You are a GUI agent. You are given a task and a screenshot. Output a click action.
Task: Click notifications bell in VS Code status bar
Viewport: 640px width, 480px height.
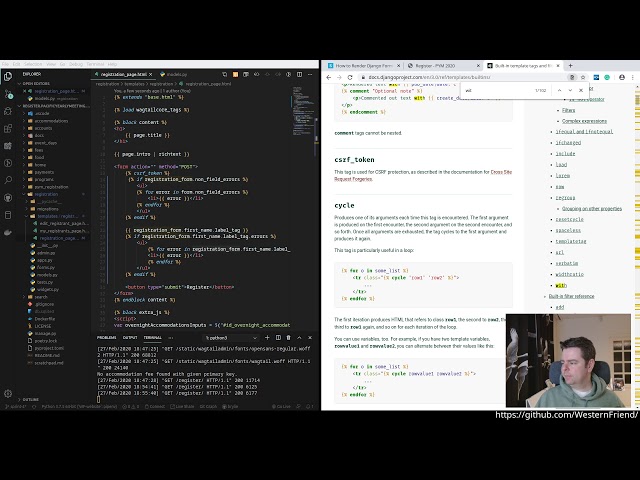coord(309,407)
